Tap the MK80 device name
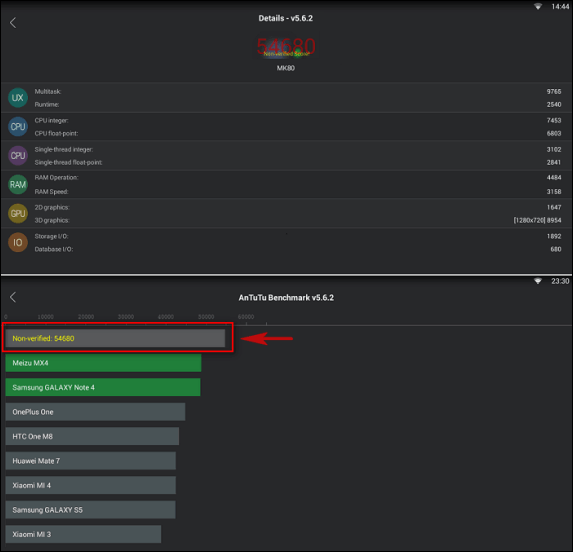 click(x=286, y=68)
